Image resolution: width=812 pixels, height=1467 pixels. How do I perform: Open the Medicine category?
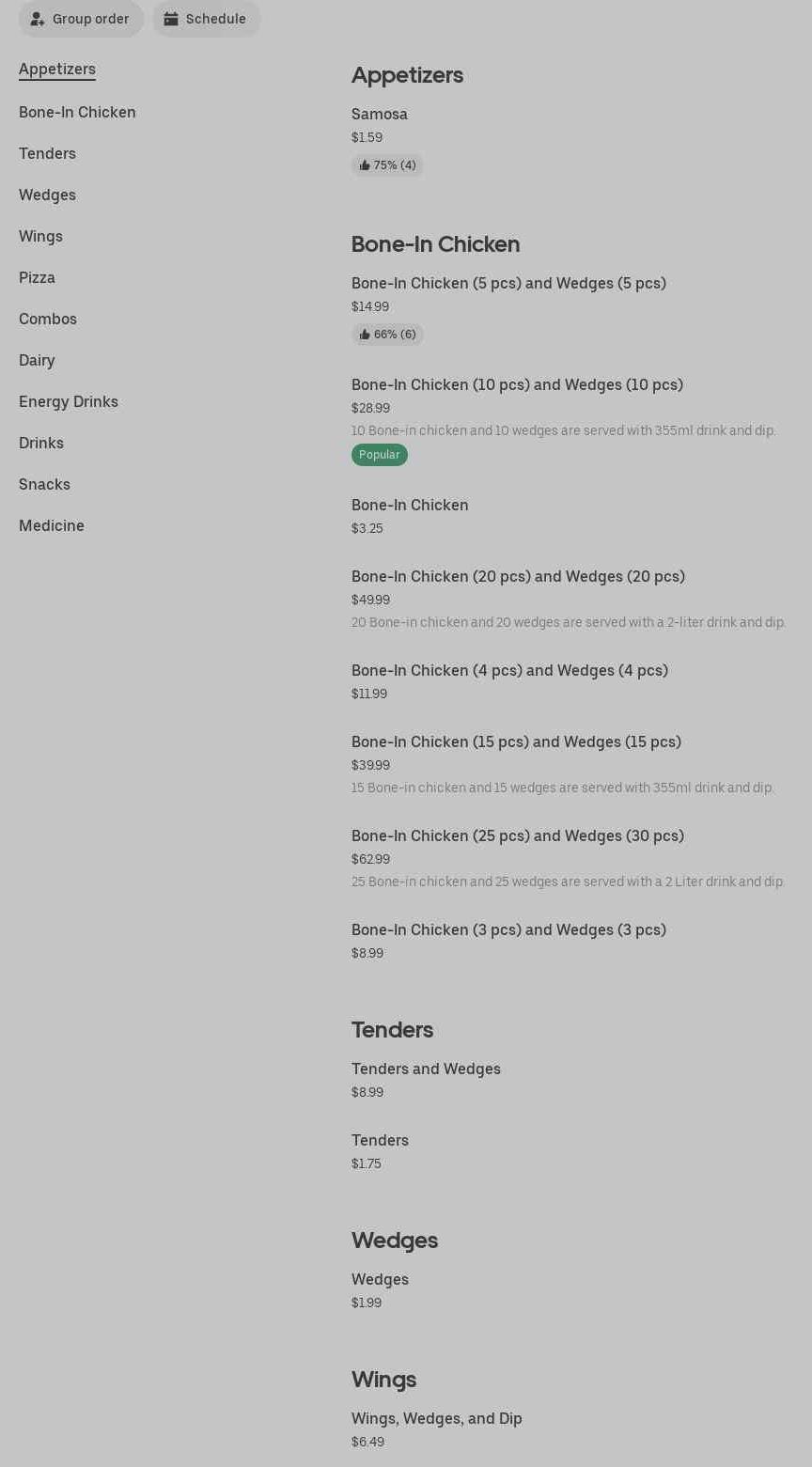[52, 526]
